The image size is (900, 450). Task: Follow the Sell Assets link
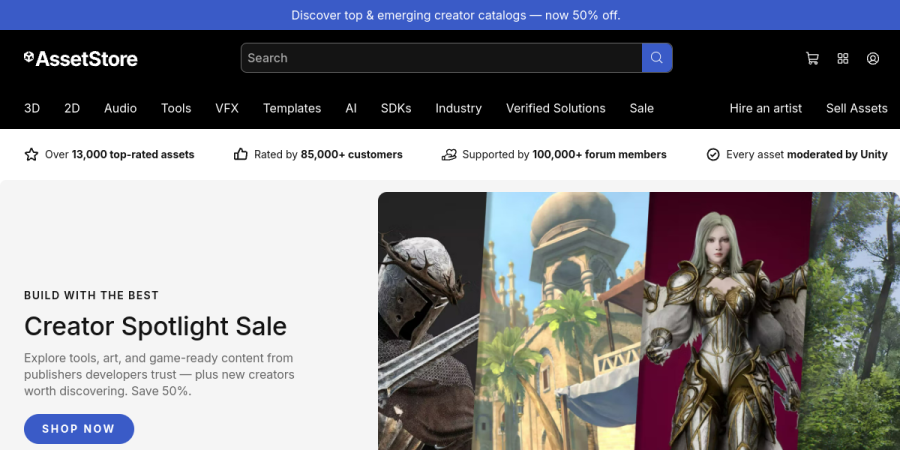click(857, 108)
